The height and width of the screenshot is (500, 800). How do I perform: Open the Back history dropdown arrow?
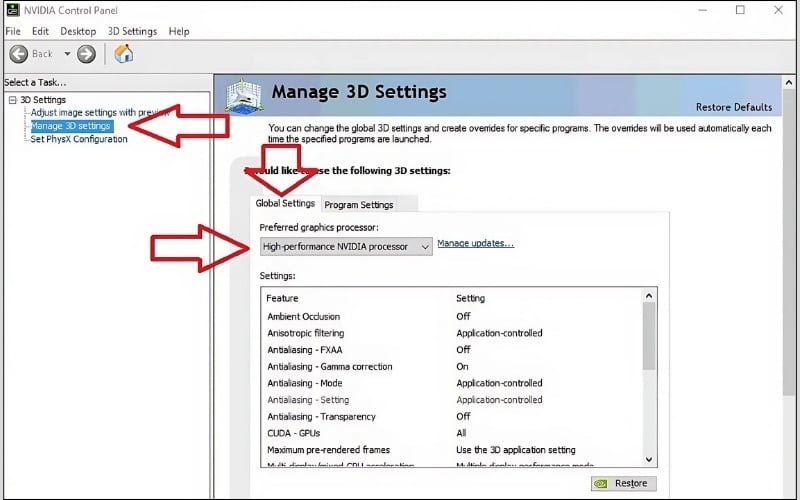(67, 54)
